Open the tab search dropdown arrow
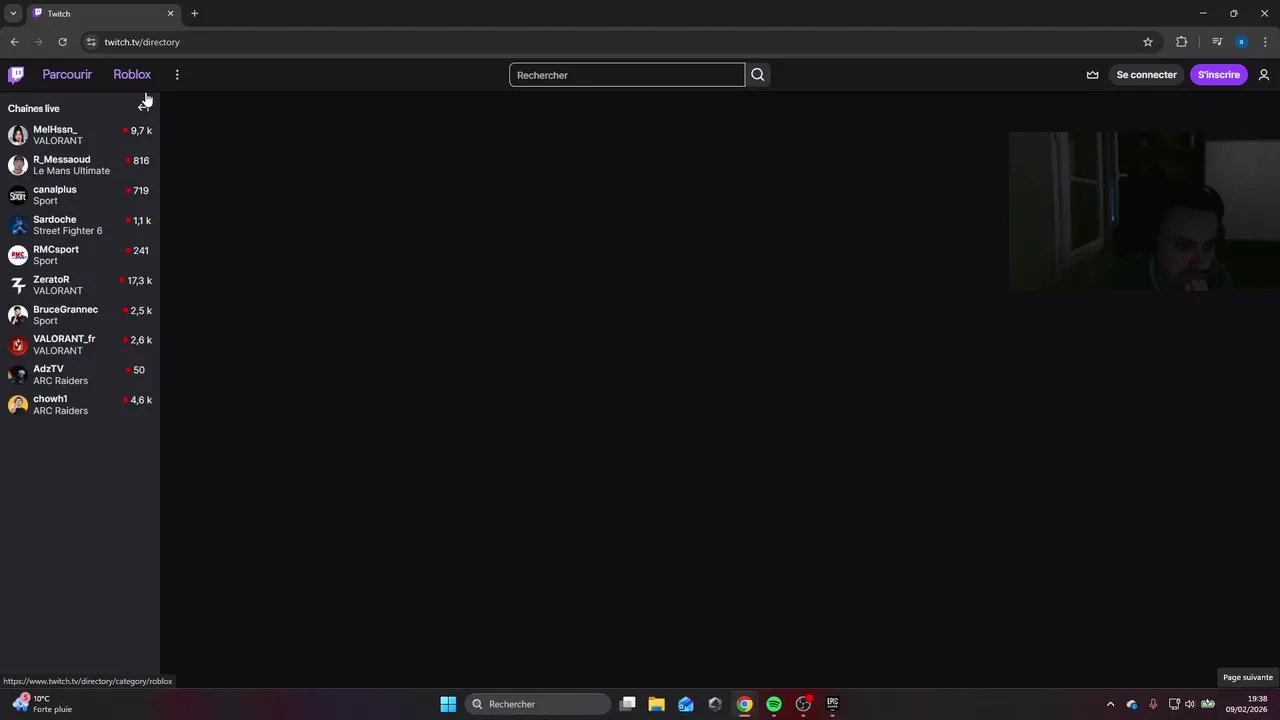 click(13, 13)
